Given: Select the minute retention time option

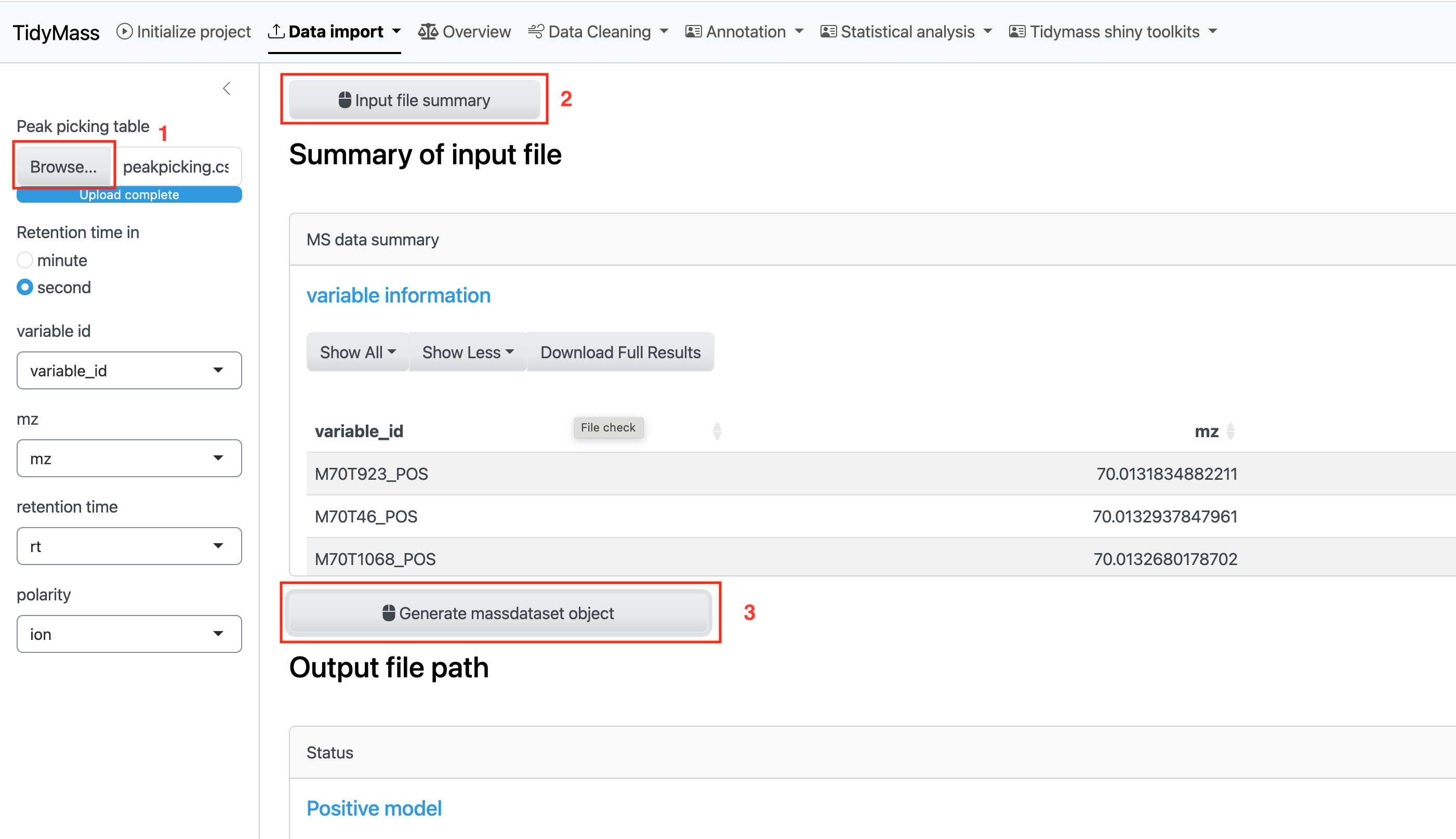Looking at the screenshot, I should [25, 260].
